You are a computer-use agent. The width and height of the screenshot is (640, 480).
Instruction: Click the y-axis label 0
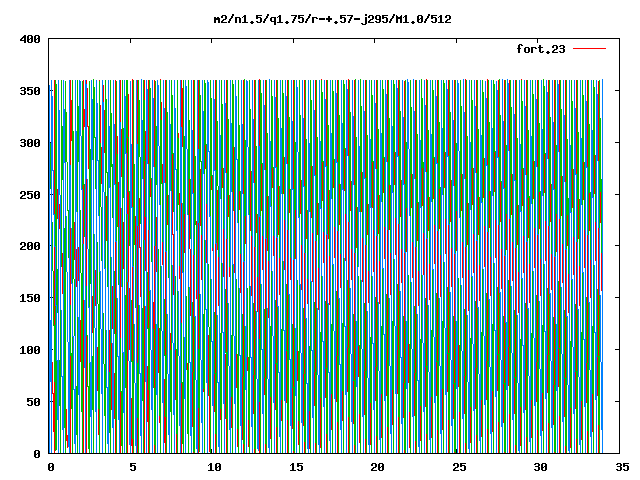click(x=37, y=453)
